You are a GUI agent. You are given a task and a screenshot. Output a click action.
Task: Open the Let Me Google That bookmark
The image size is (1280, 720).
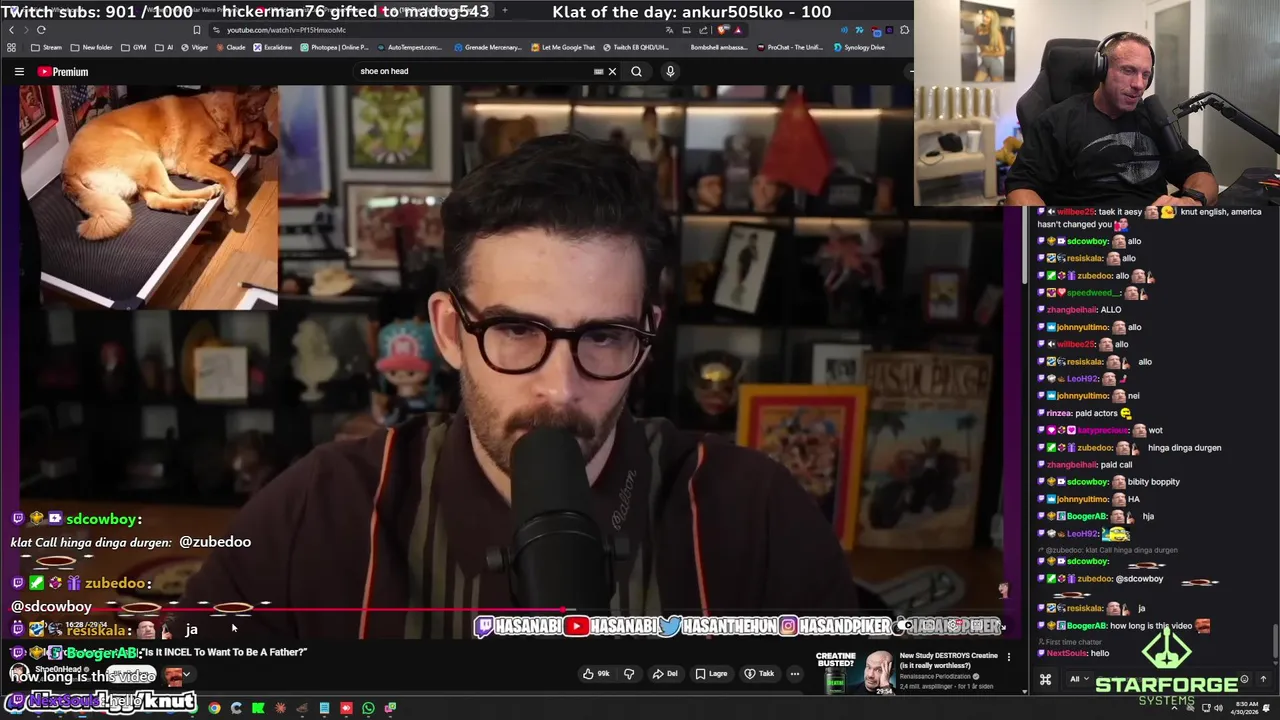pos(563,47)
